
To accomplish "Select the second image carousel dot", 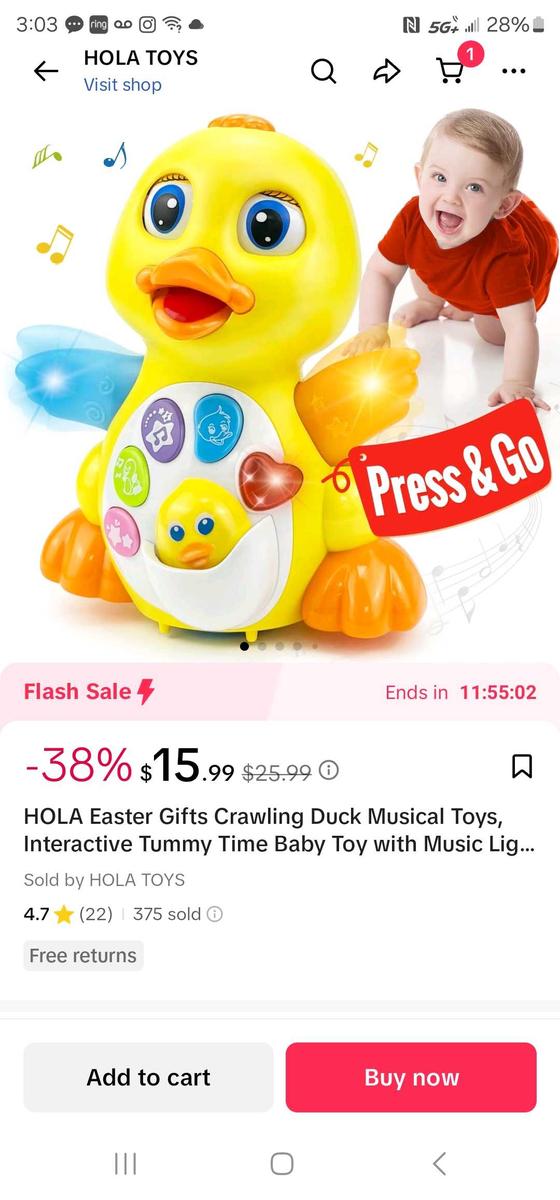I will [262, 647].
